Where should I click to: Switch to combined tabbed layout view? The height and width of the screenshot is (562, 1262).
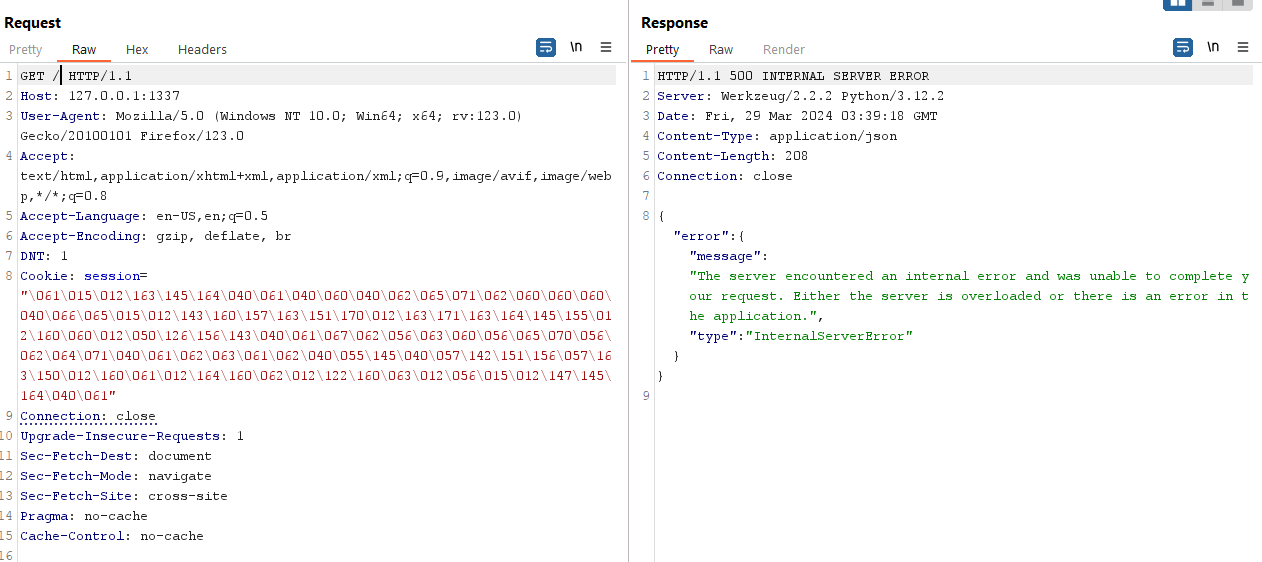click(x=1239, y=4)
